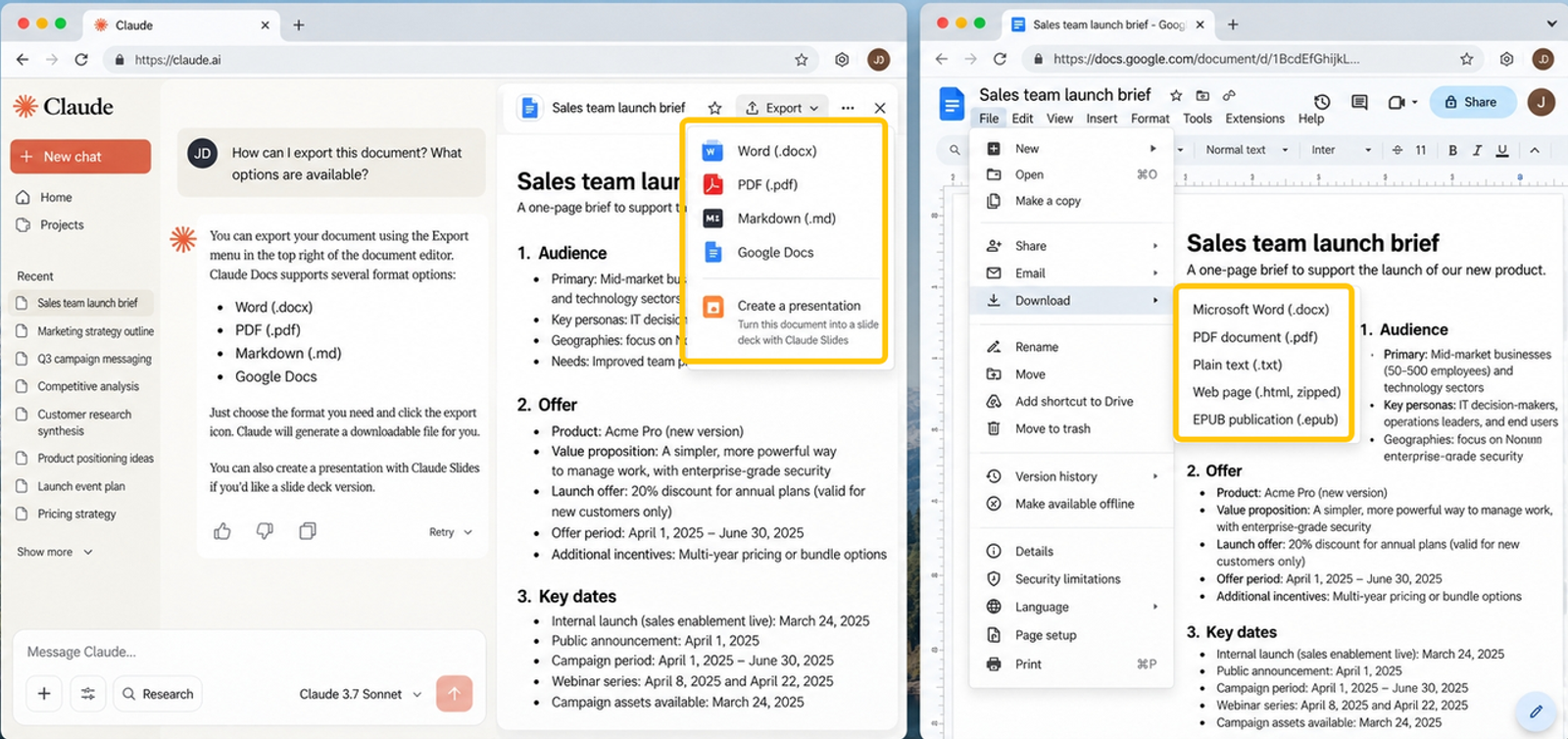Image resolution: width=1568 pixels, height=739 pixels.
Task: Click the Message Claude input field
Action: click(x=250, y=652)
